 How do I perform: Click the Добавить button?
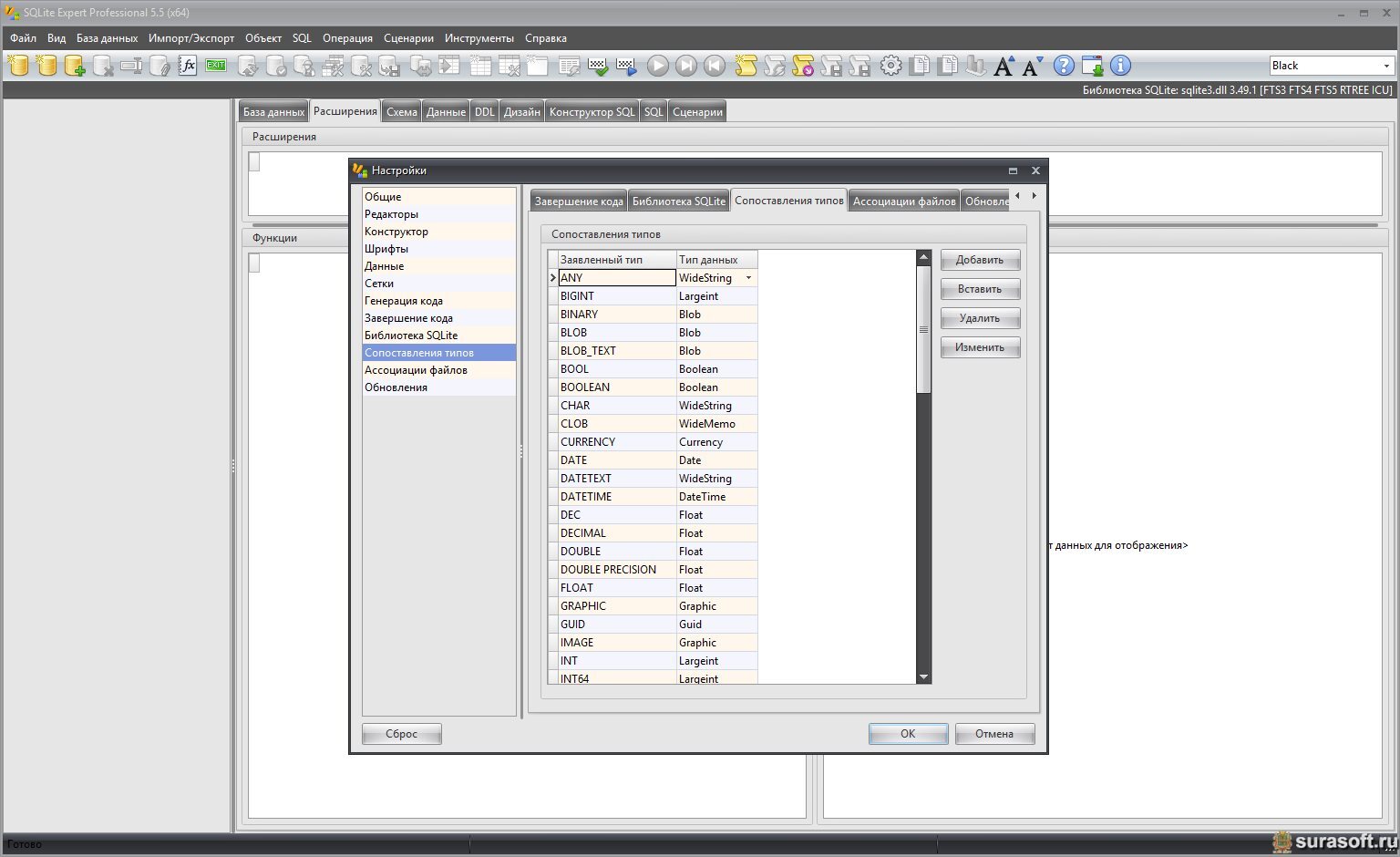click(x=980, y=260)
